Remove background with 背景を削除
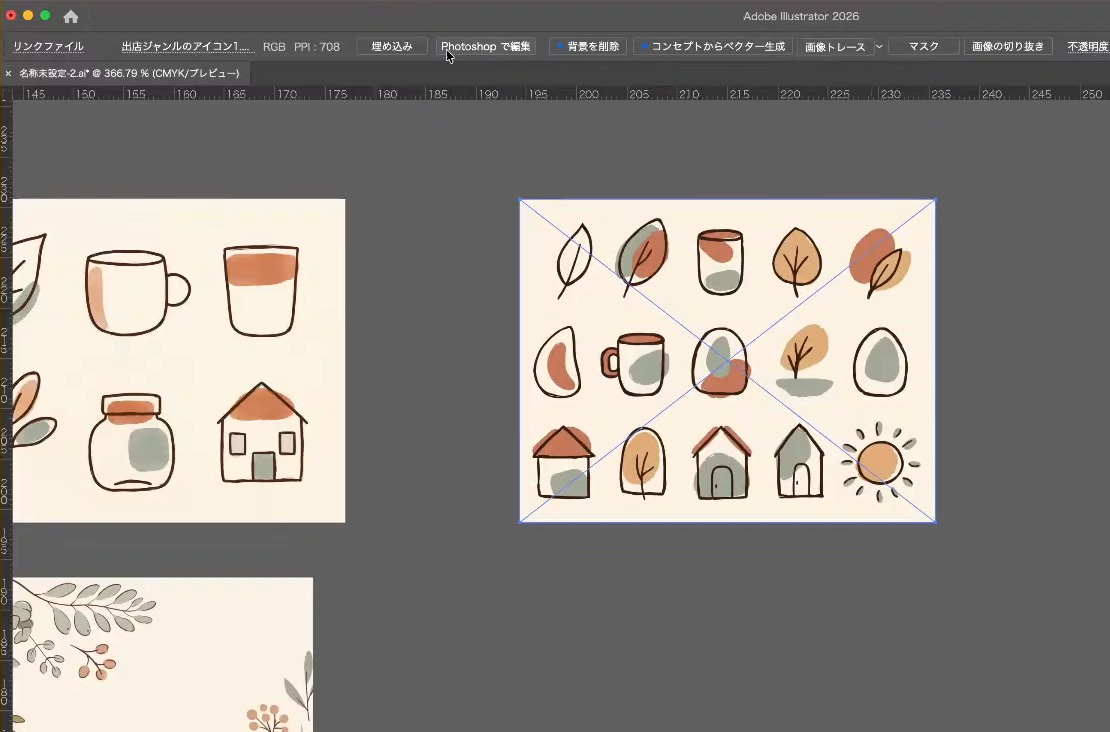1110x732 pixels. point(588,46)
